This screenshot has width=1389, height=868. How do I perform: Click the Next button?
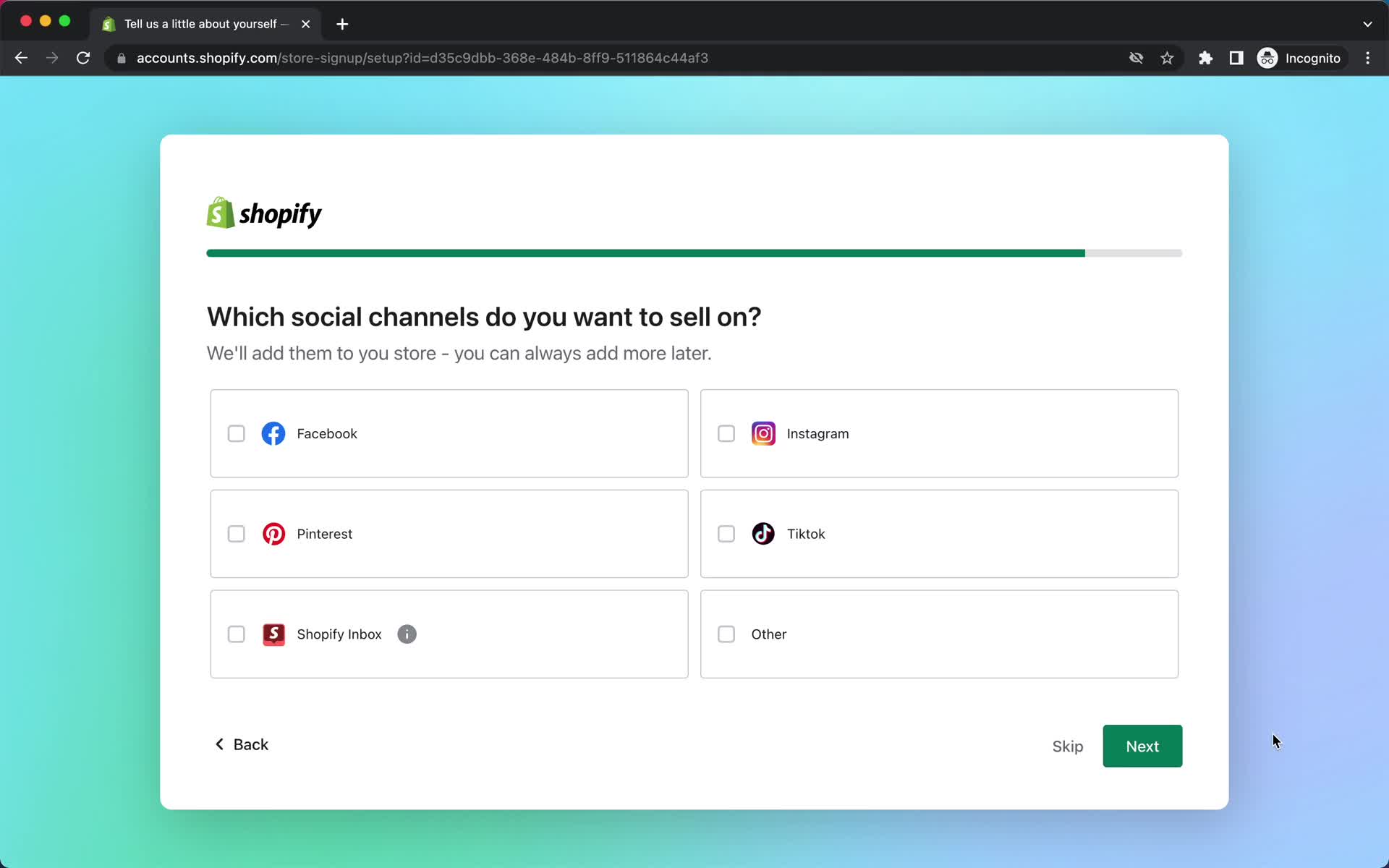(1142, 746)
